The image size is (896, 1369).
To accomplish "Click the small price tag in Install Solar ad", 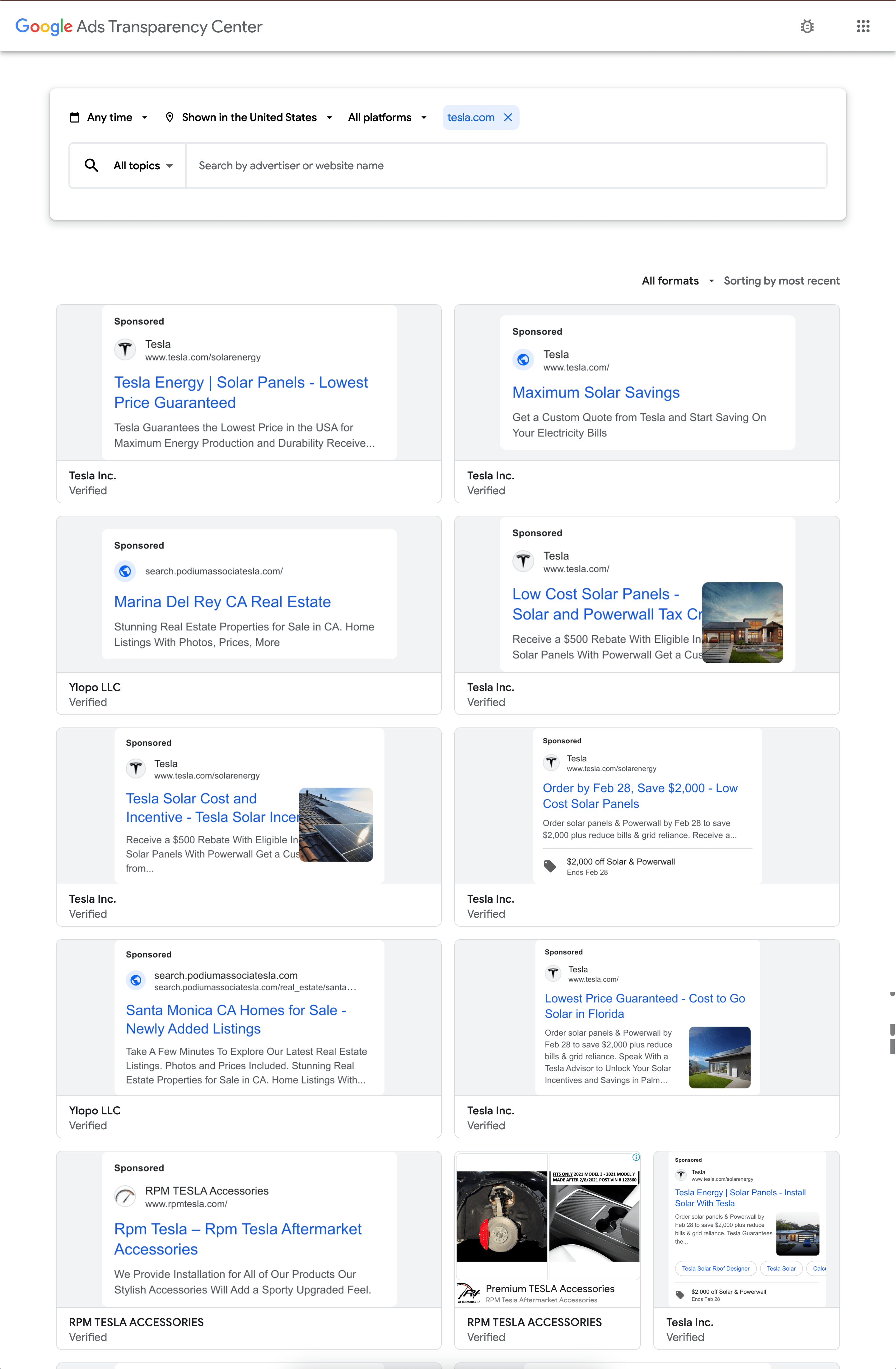I will click(x=680, y=1295).
